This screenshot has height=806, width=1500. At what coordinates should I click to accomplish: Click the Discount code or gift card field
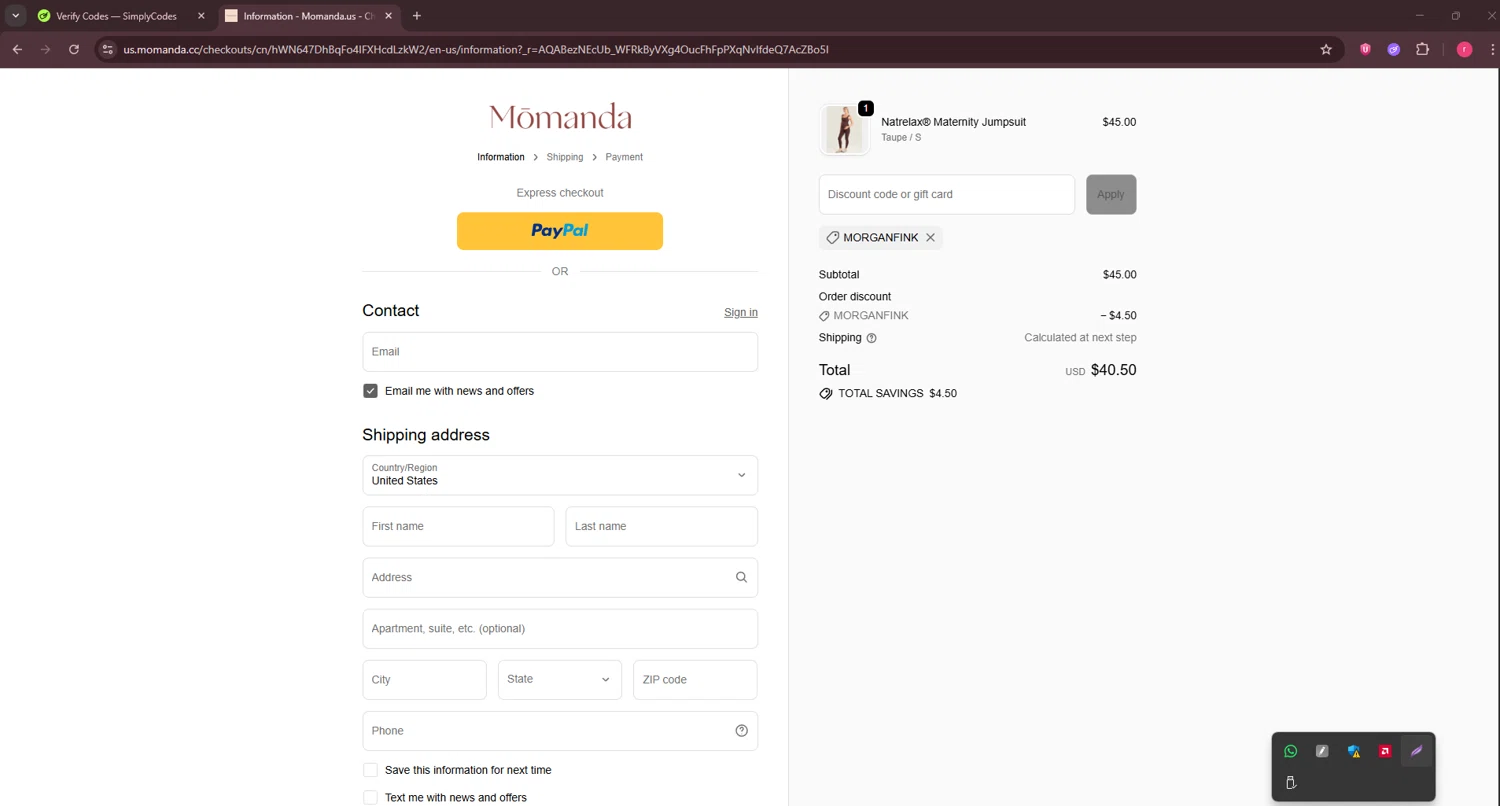coord(947,194)
